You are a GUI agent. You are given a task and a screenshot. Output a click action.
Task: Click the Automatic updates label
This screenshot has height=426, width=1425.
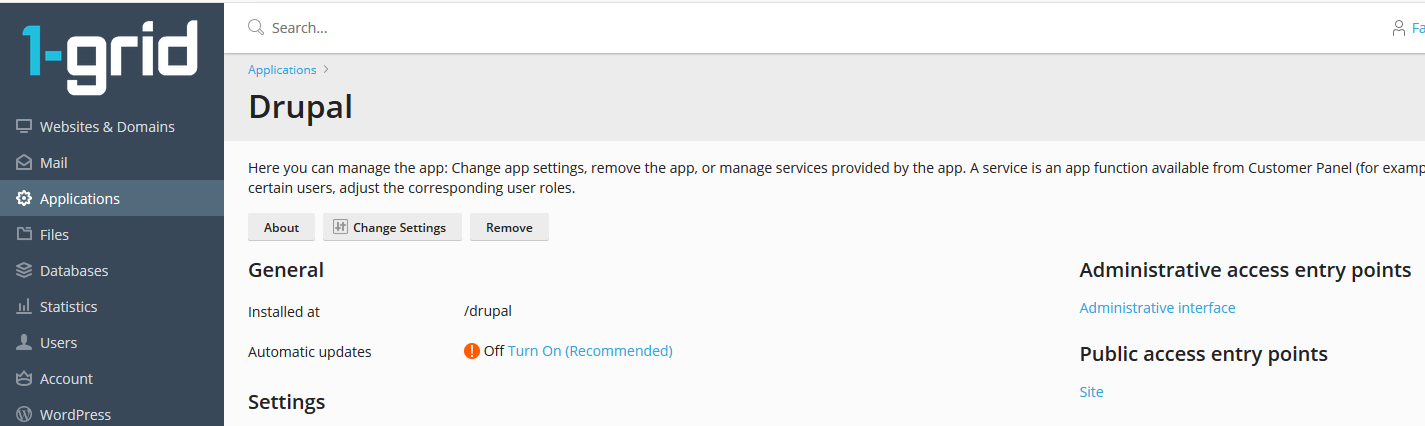(x=310, y=351)
